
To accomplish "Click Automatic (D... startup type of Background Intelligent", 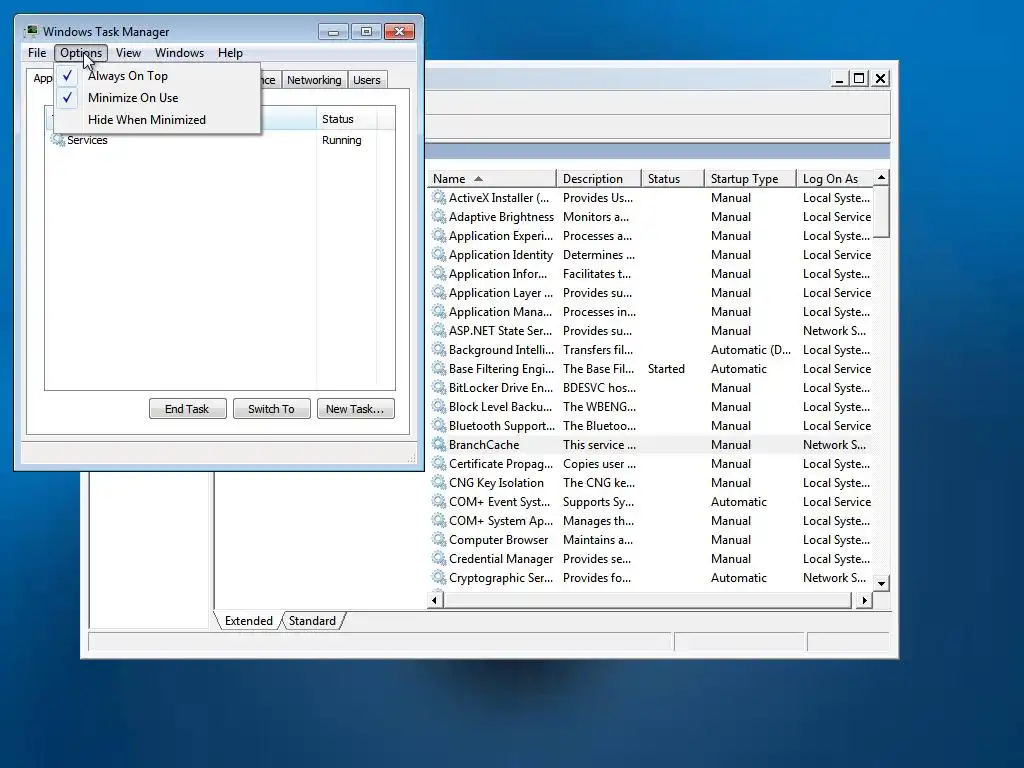I will [750, 350].
